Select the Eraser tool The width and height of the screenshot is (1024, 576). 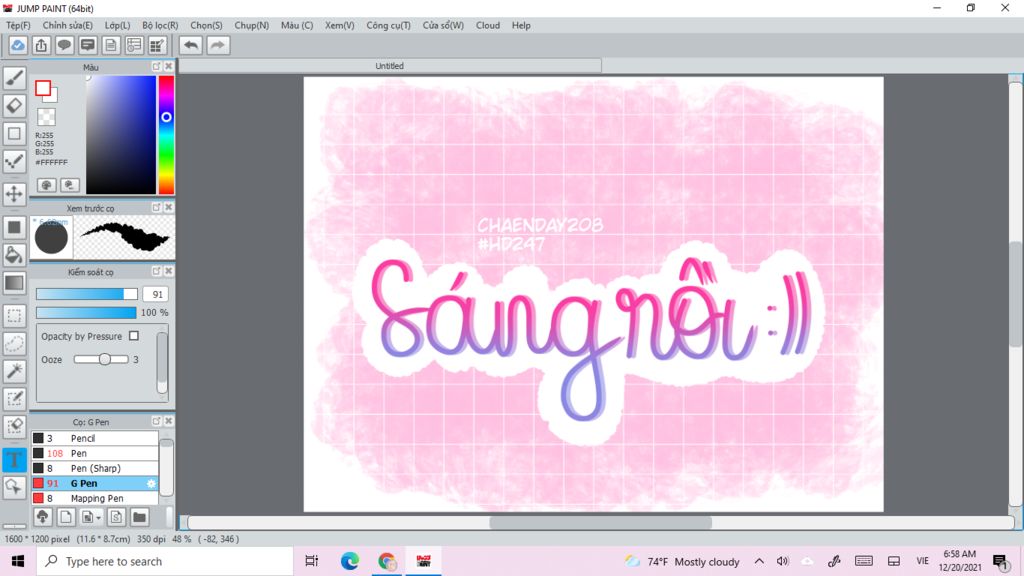pyautogui.click(x=14, y=105)
